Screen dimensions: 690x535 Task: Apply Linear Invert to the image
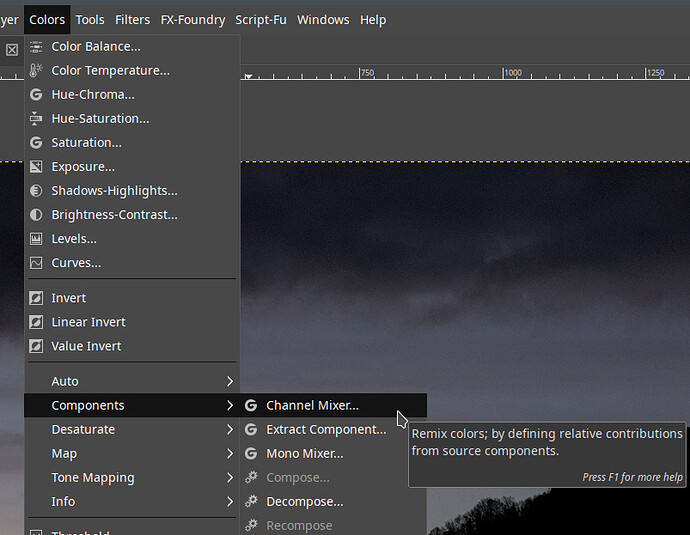(88, 322)
